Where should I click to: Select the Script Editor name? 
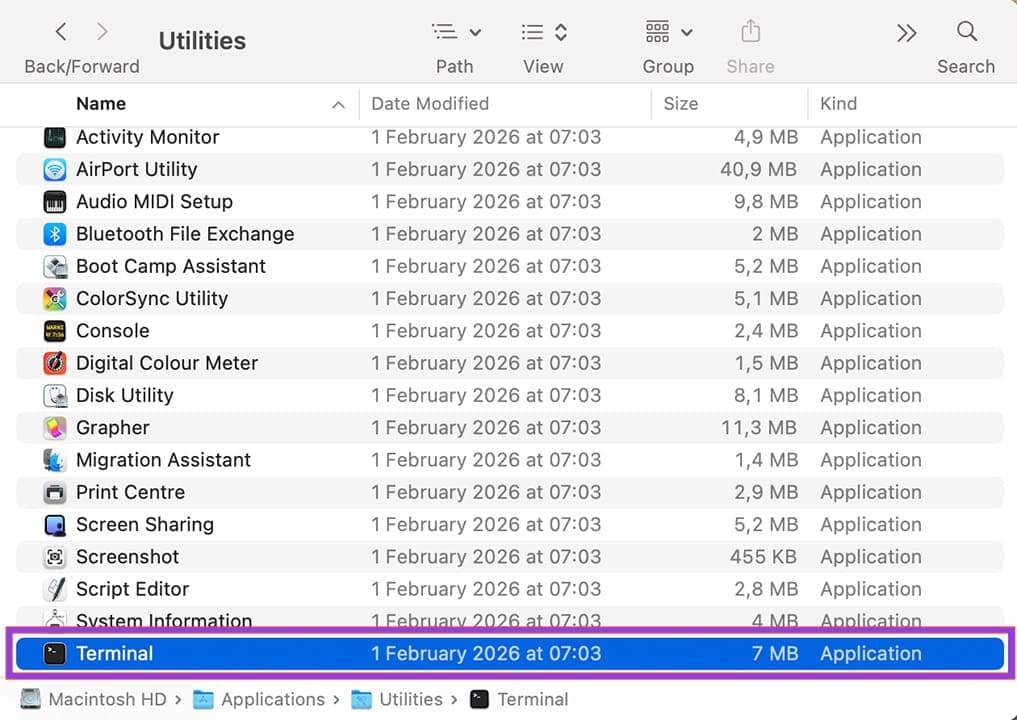click(133, 590)
